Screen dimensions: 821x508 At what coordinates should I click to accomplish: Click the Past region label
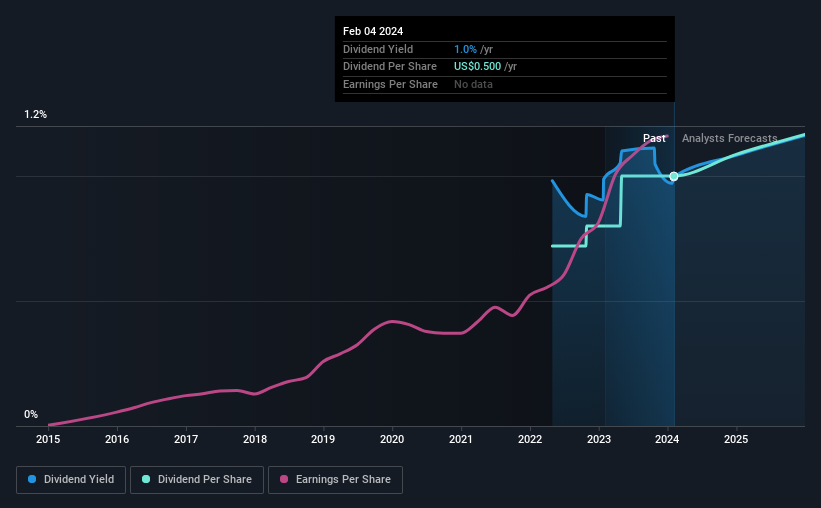coord(654,138)
